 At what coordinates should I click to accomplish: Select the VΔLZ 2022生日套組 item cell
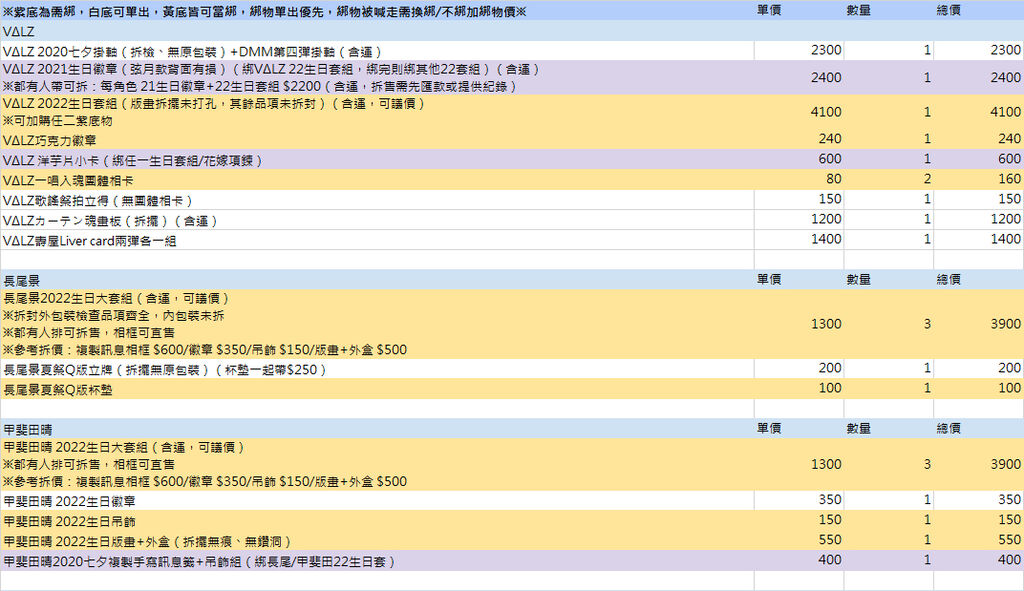click(x=377, y=112)
